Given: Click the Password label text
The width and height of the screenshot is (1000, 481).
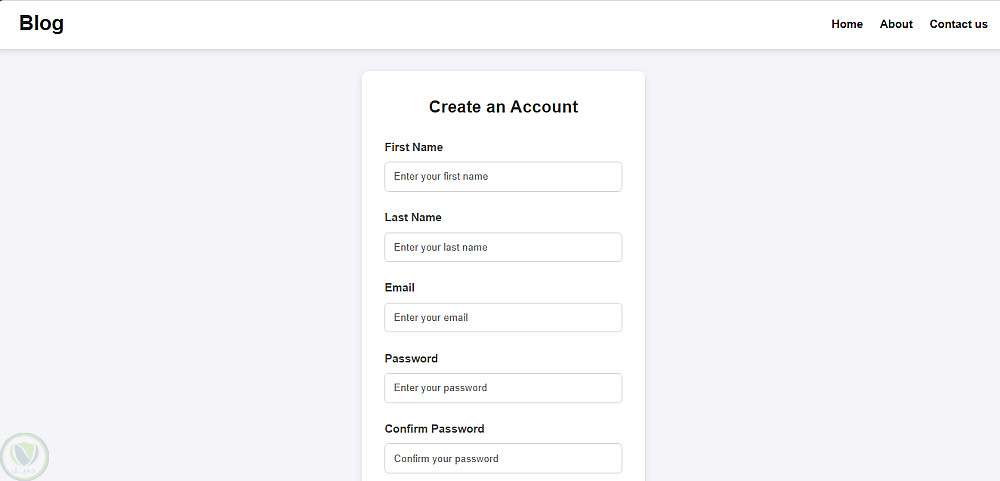Looking at the screenshot, I should [411, 358].
